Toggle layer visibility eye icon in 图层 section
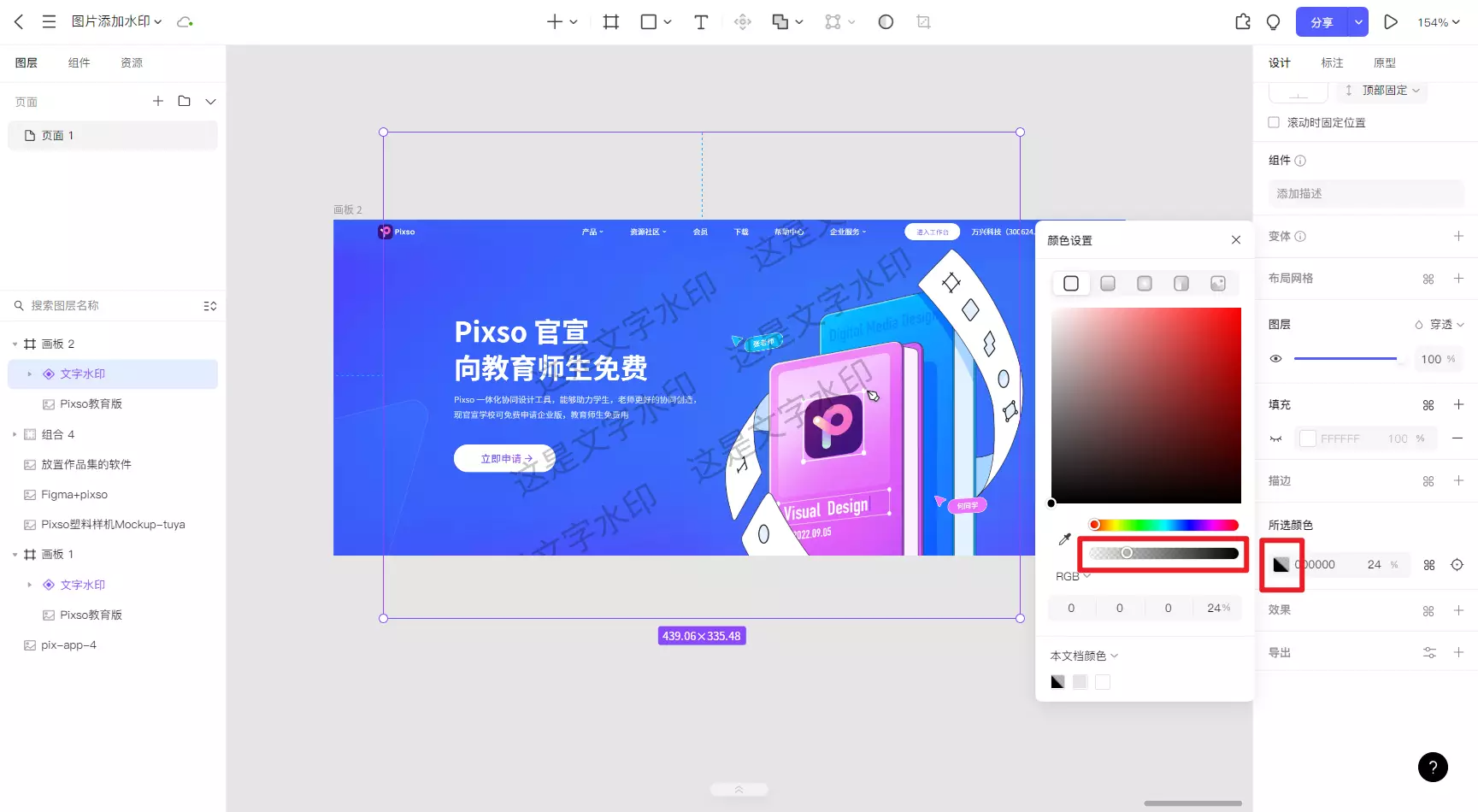The height and width of the screenshot is (812, 1478). 1275,359
